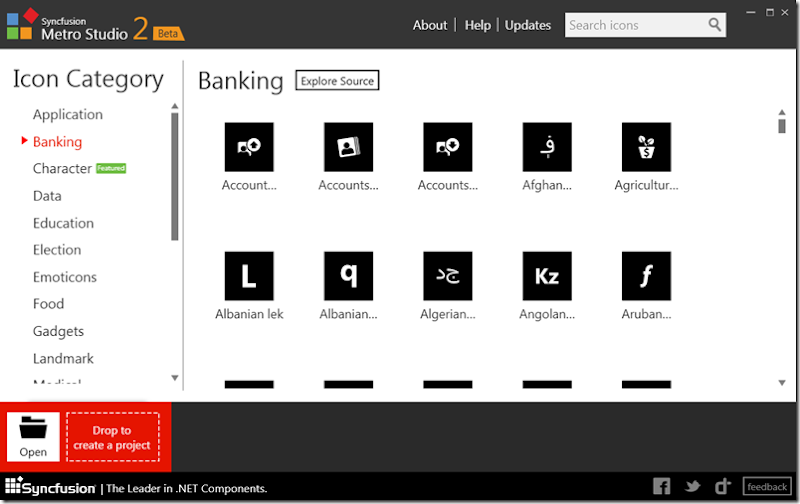Select the Character category
This screenshot has width=800, height=504.
(62, 168)
